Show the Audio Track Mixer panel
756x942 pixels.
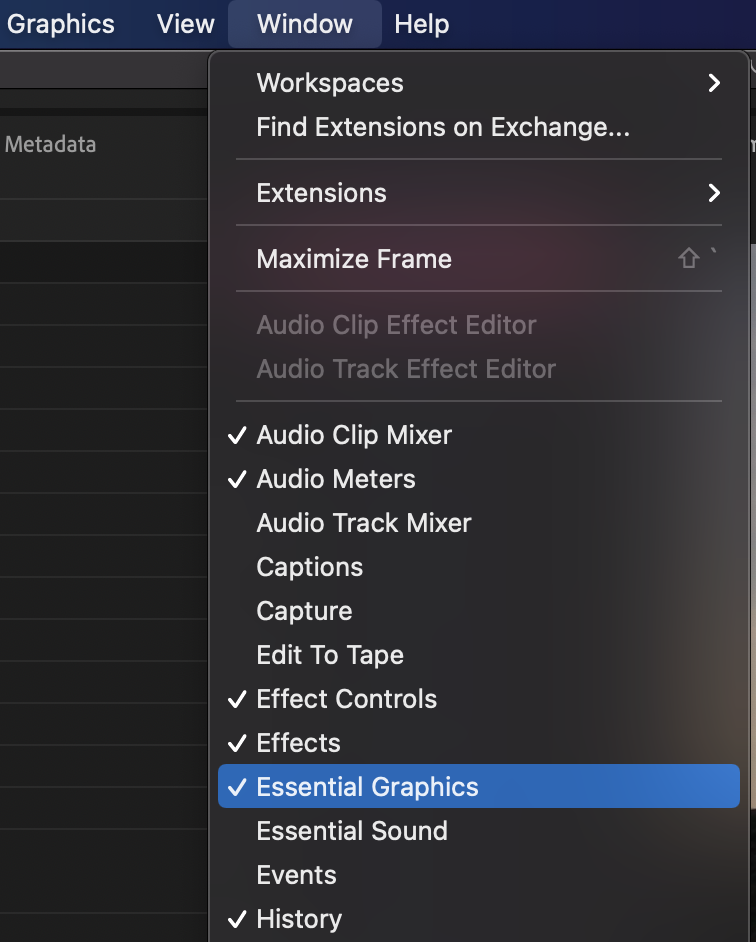coord(364,523)
